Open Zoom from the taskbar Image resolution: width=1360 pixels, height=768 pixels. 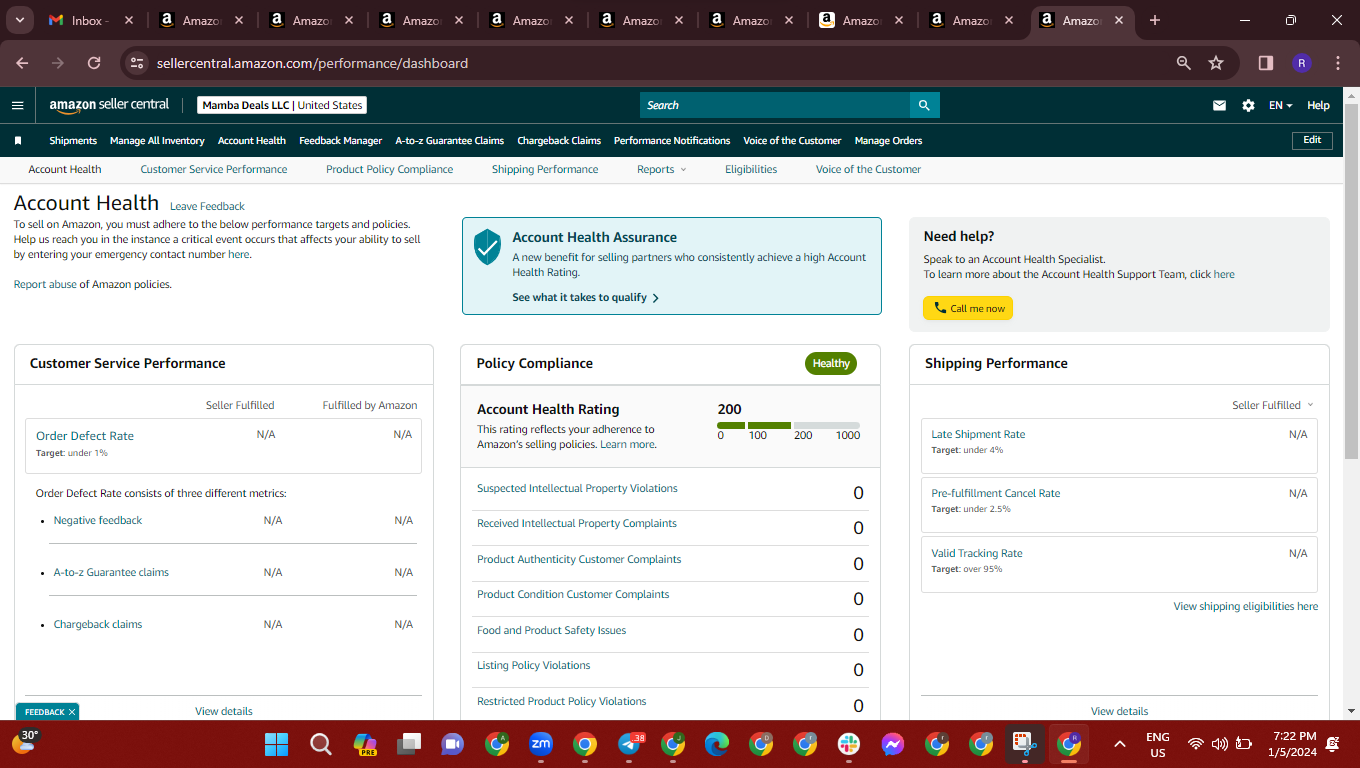[x=541, y=744]
